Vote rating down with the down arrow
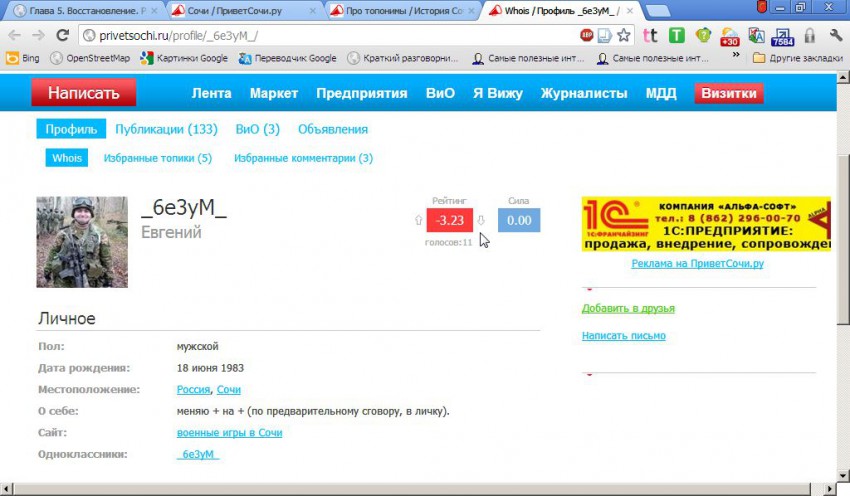The width and height of the screenshot is (850, 496). tap(481, 221)
